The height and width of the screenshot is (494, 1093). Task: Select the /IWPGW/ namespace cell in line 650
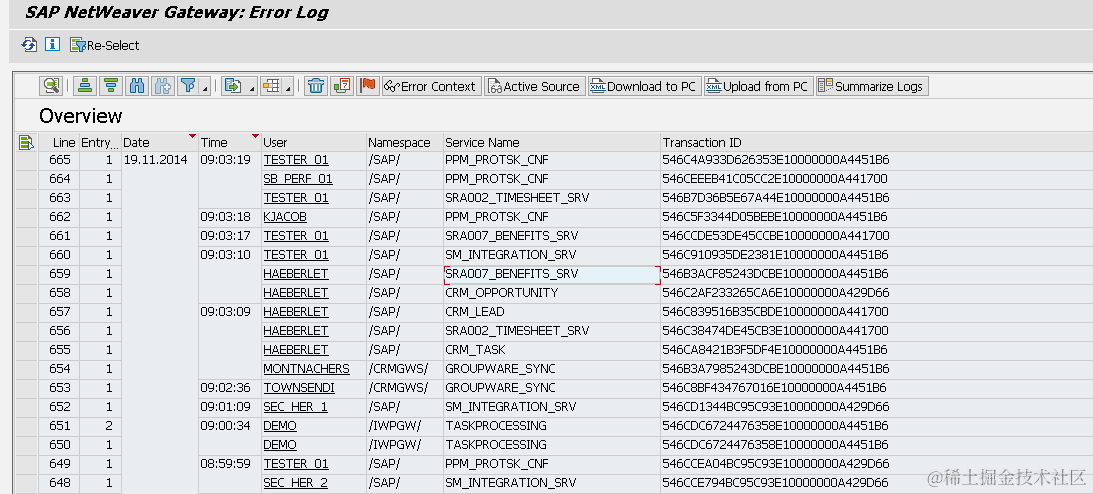click(x=405, y=445)
